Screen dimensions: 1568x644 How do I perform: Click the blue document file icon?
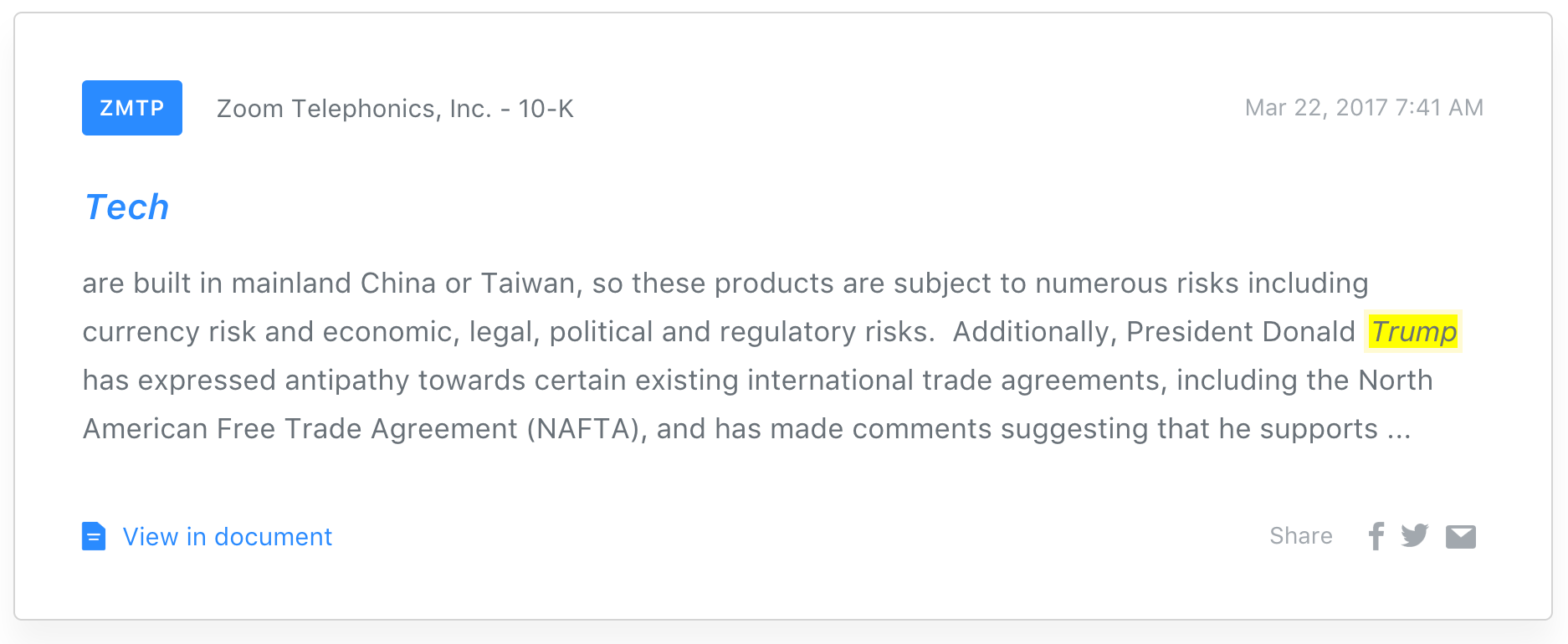click(94, 536)
